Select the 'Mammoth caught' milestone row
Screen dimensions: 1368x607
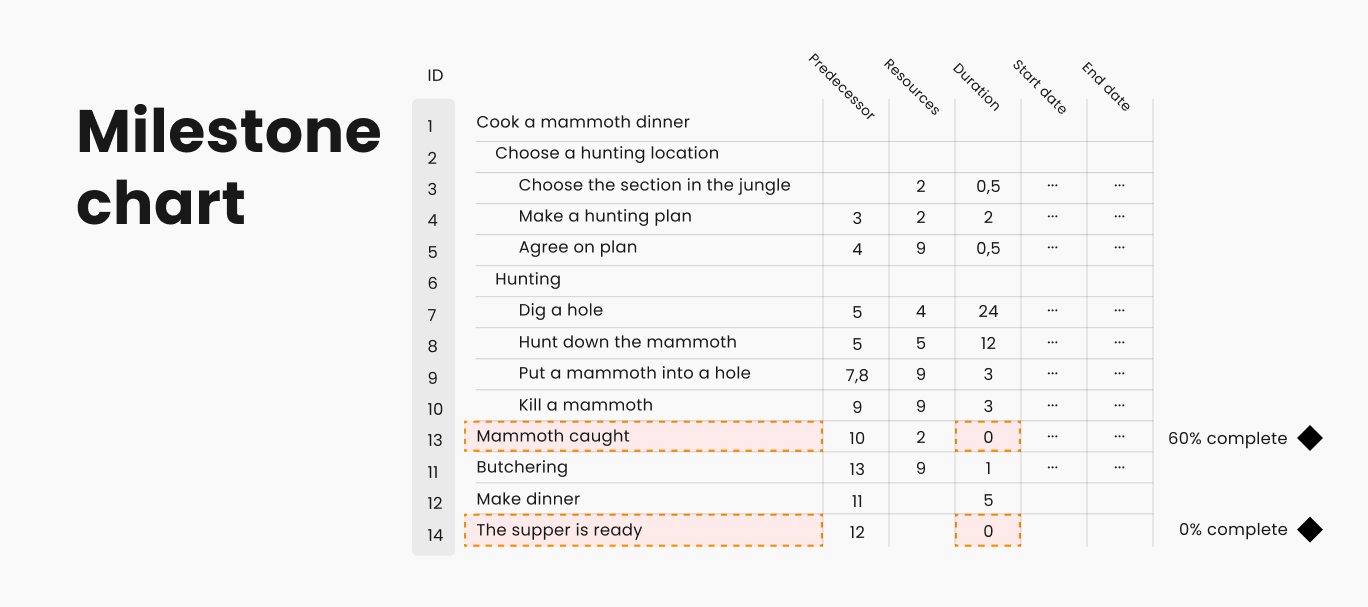553,436
